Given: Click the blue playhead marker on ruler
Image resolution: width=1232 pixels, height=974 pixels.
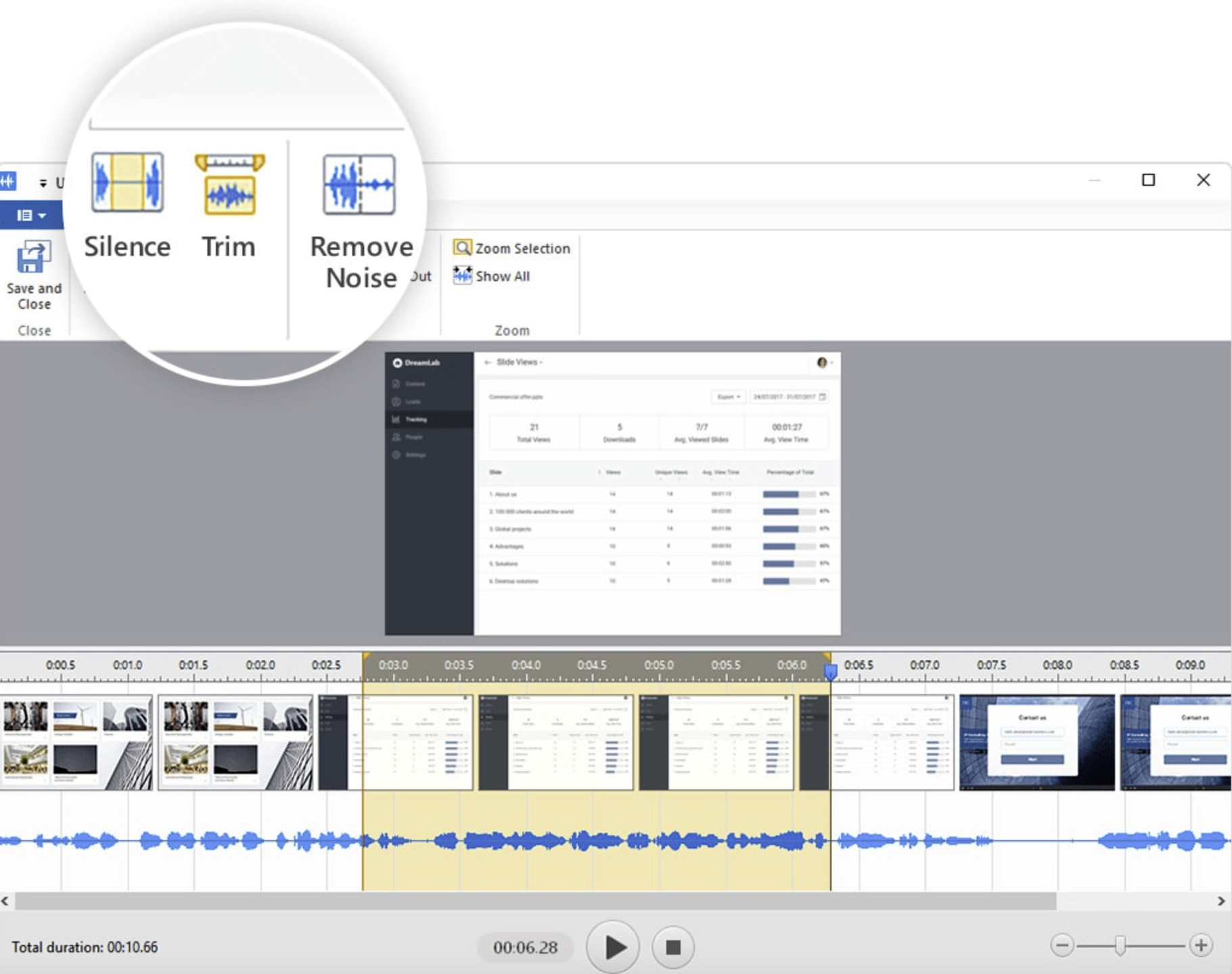Looking at the screenshot, I should [x=831, y=671].
